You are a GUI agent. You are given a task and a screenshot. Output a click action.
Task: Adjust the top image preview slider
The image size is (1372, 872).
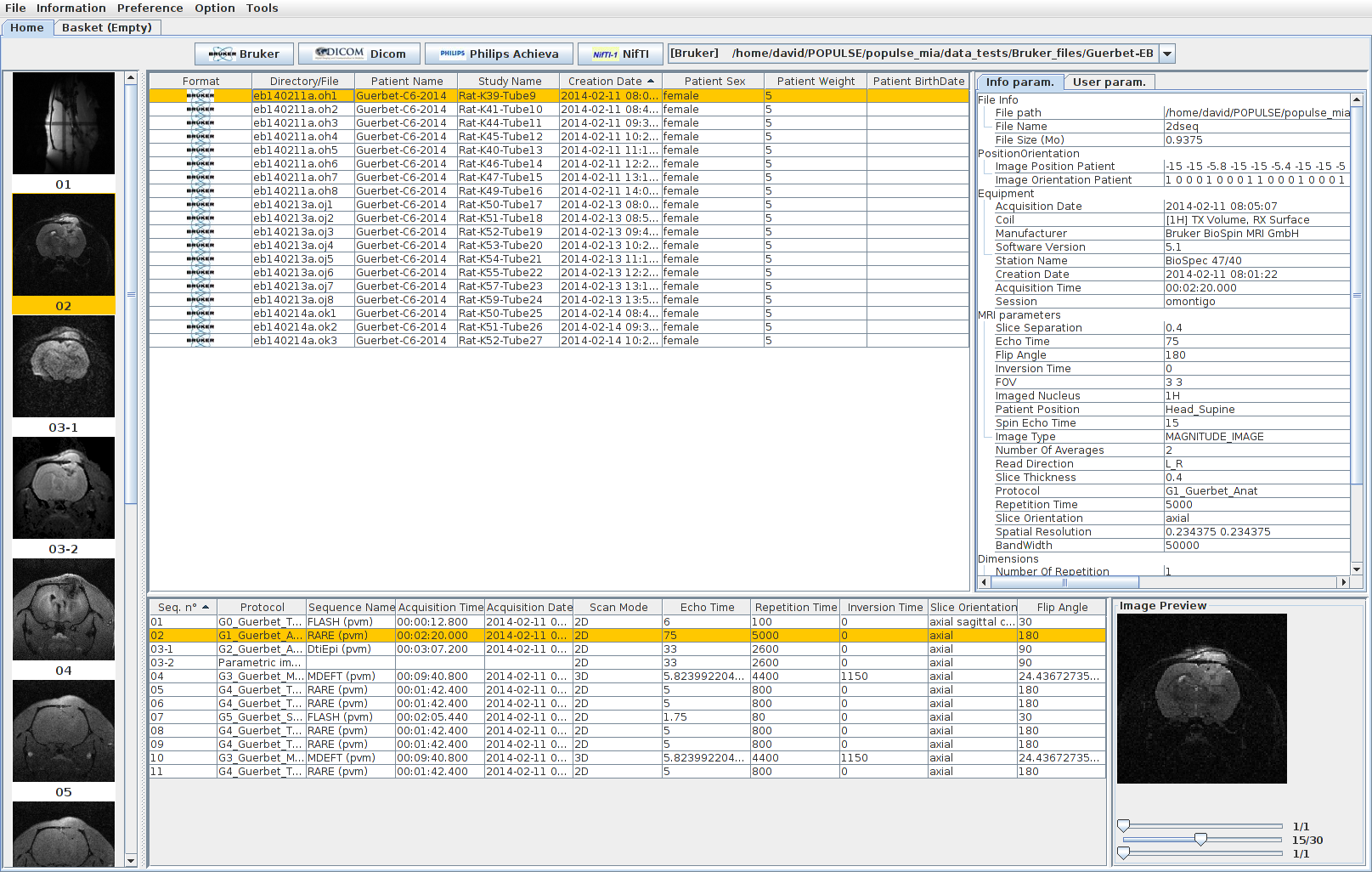(1123, 826)
